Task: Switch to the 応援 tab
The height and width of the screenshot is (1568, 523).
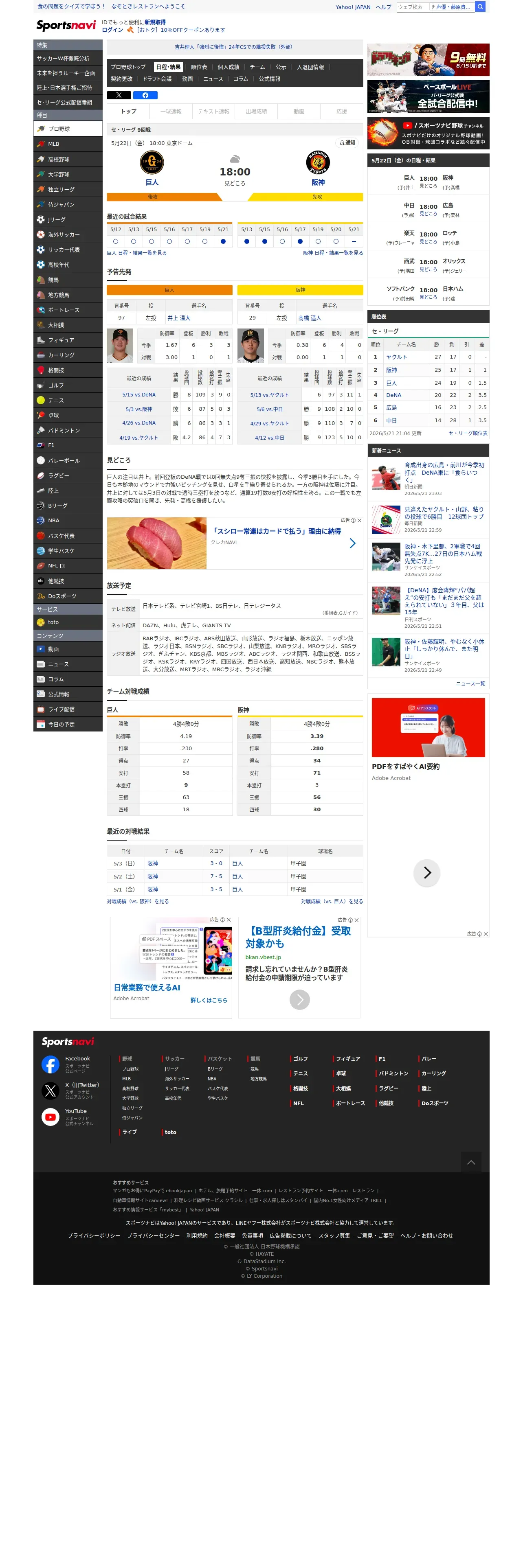Action: click(x=342, y=112)
